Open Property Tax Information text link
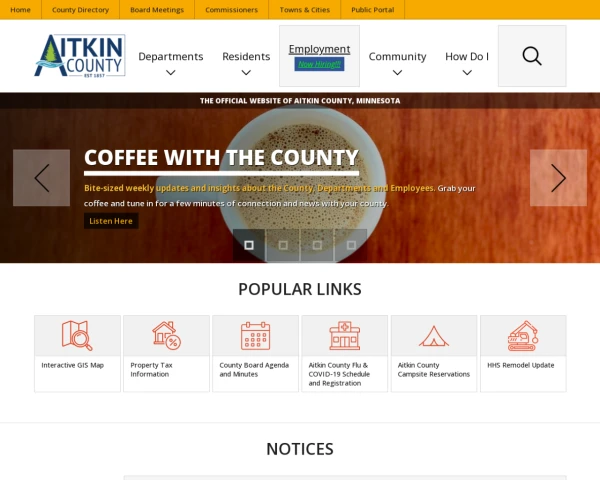The image size is (600, 480). 152,369
